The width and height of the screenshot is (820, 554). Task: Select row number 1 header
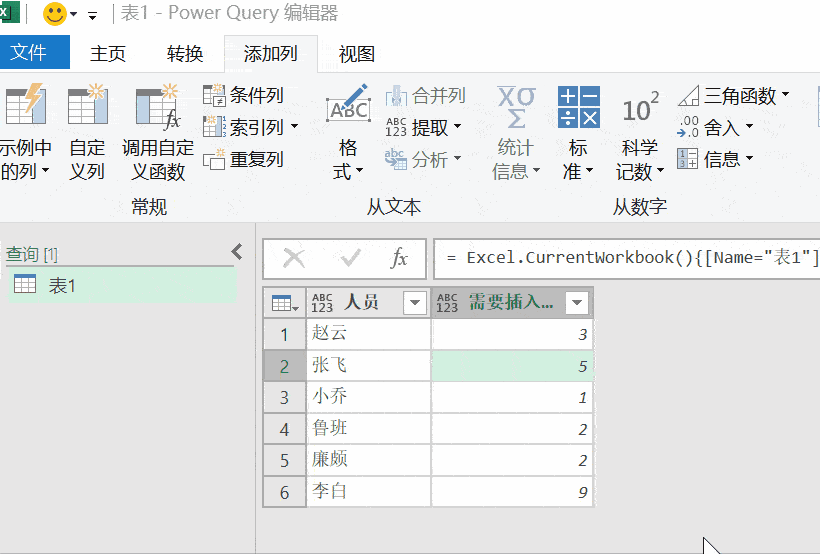(x=284, y=334)
